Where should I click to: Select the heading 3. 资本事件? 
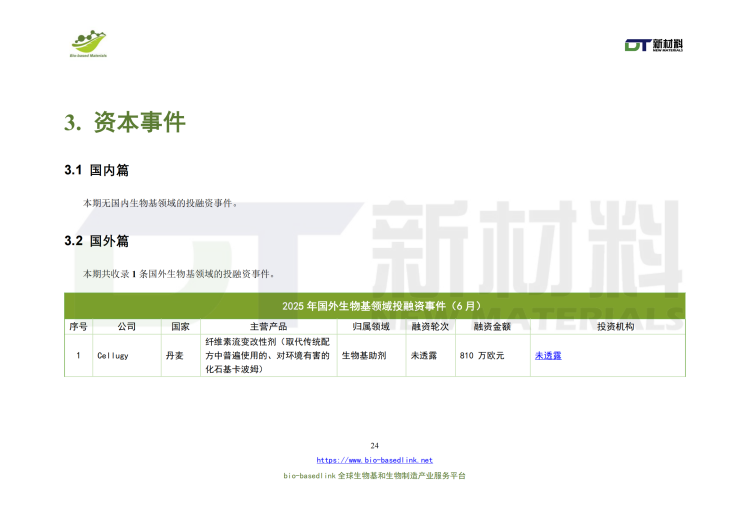[125, 123]
